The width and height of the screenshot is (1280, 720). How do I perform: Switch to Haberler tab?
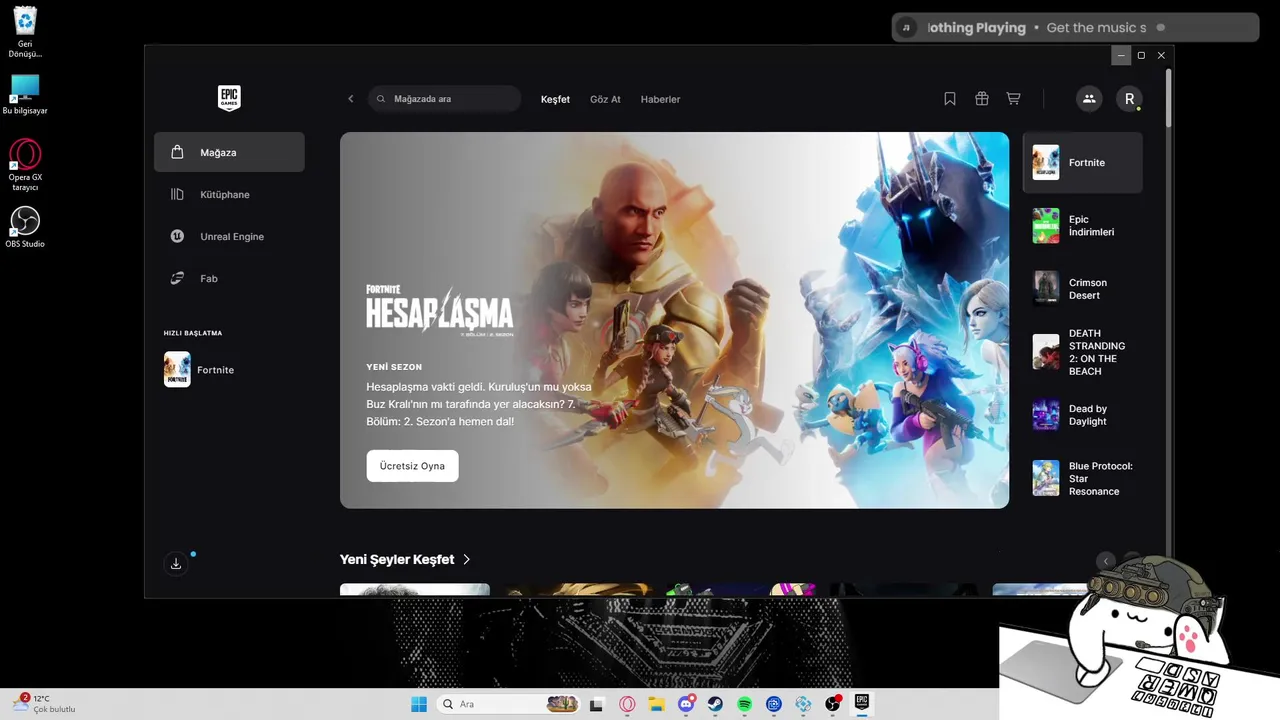pyautogui.click(x=660, y=99)
